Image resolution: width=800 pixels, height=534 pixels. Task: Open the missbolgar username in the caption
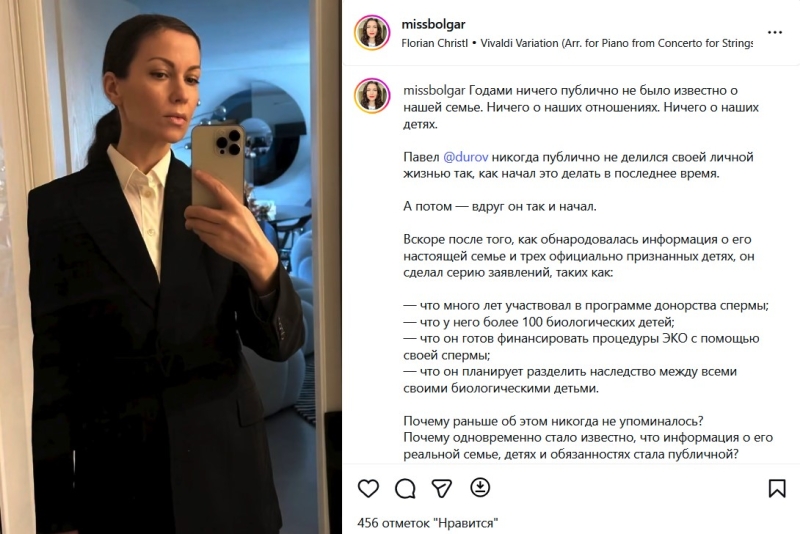pyautogui.click(x=434, y=91)
